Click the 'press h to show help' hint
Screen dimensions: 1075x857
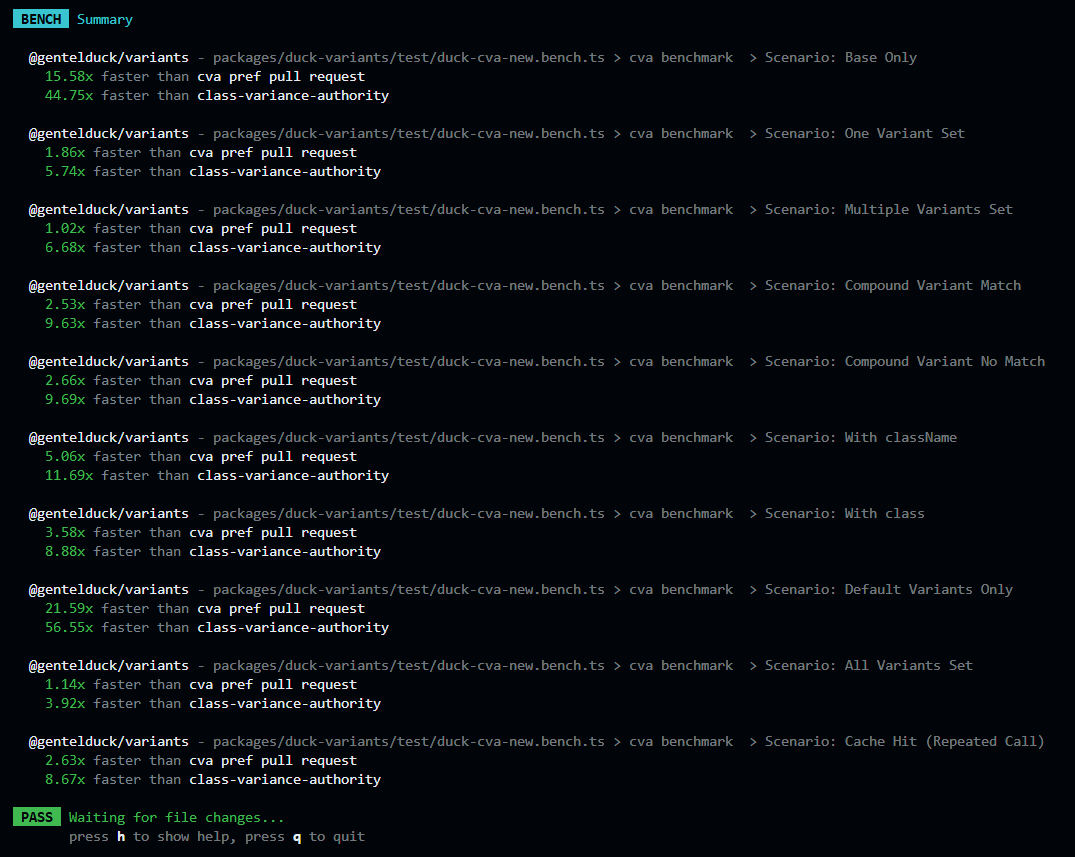149,836
